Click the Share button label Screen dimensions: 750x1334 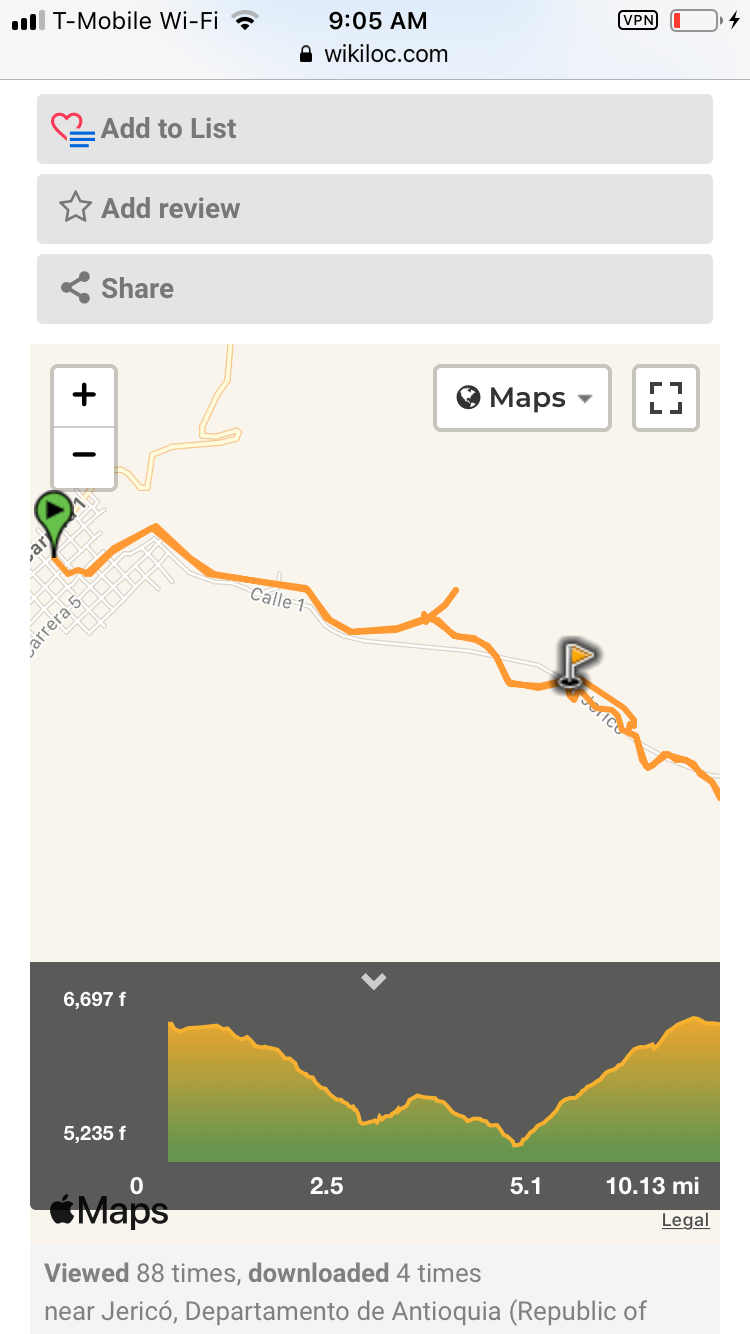[138, 288]
